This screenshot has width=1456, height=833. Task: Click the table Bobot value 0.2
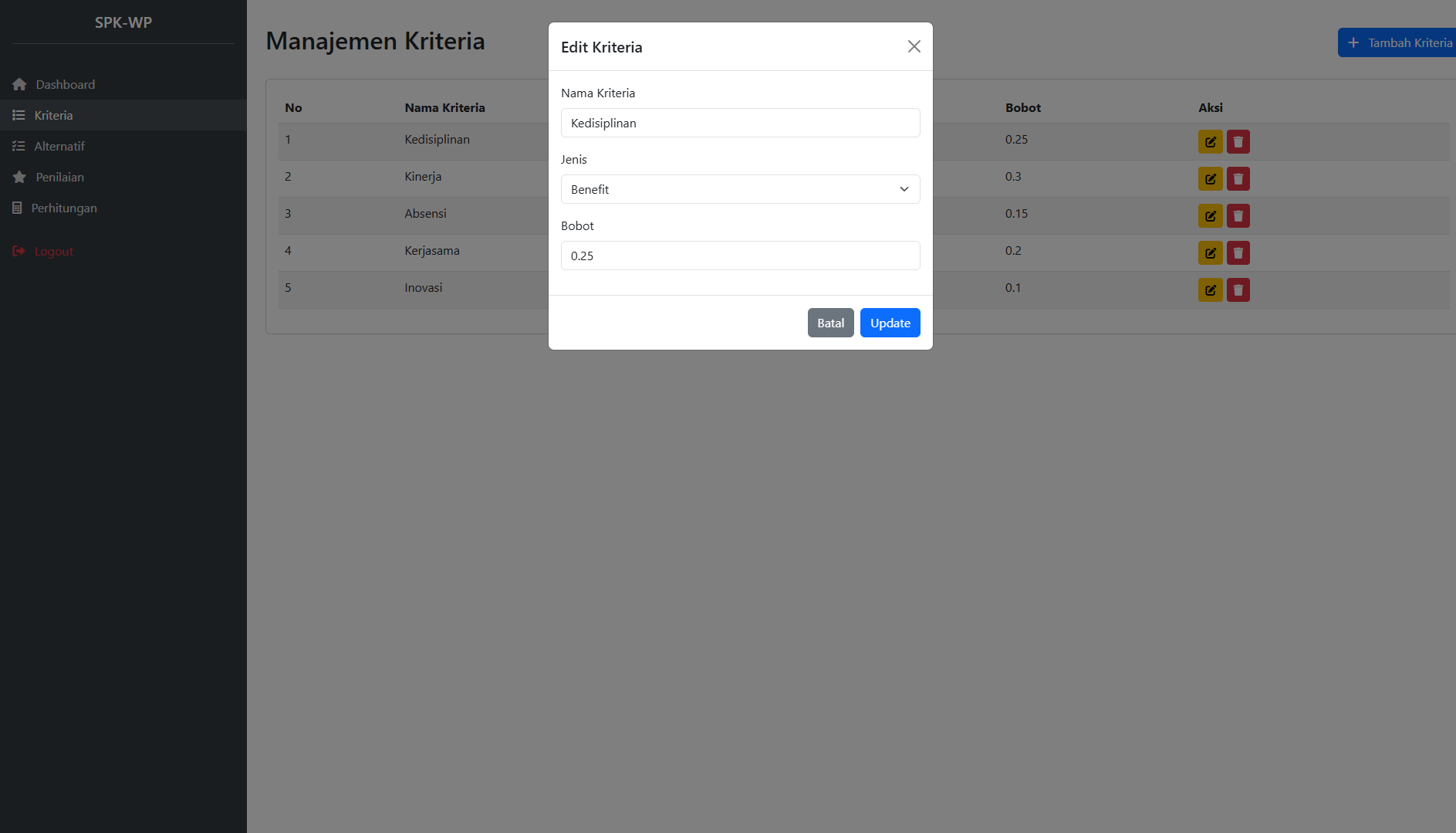pyautogui.click(x=1012, y=250)
